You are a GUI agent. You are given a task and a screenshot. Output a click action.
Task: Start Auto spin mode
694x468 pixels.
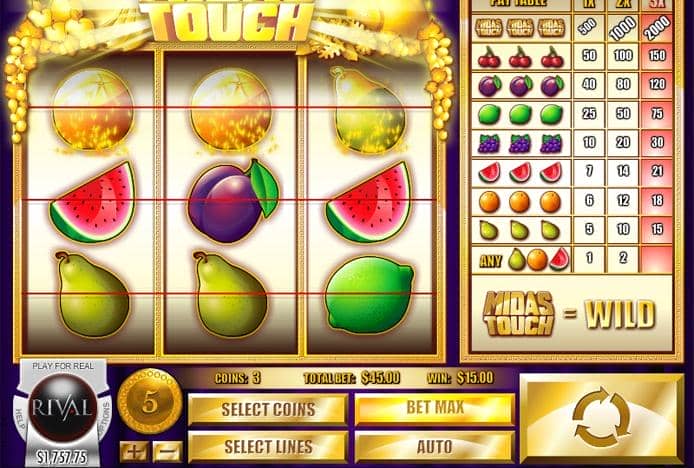435,447
